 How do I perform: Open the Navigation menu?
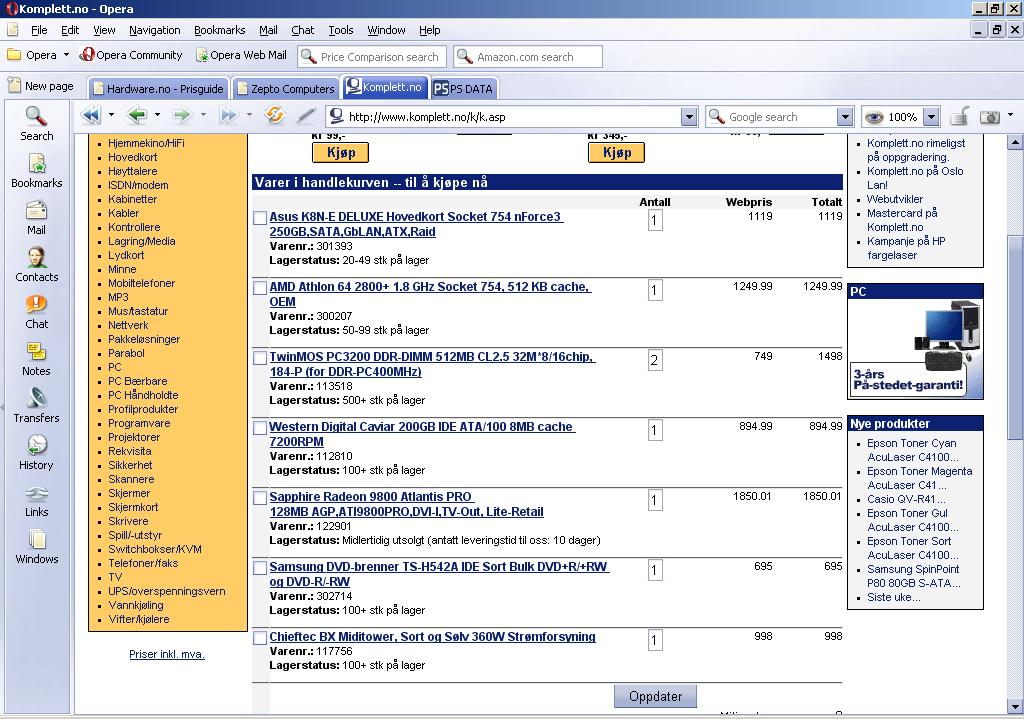pos(154,30)
